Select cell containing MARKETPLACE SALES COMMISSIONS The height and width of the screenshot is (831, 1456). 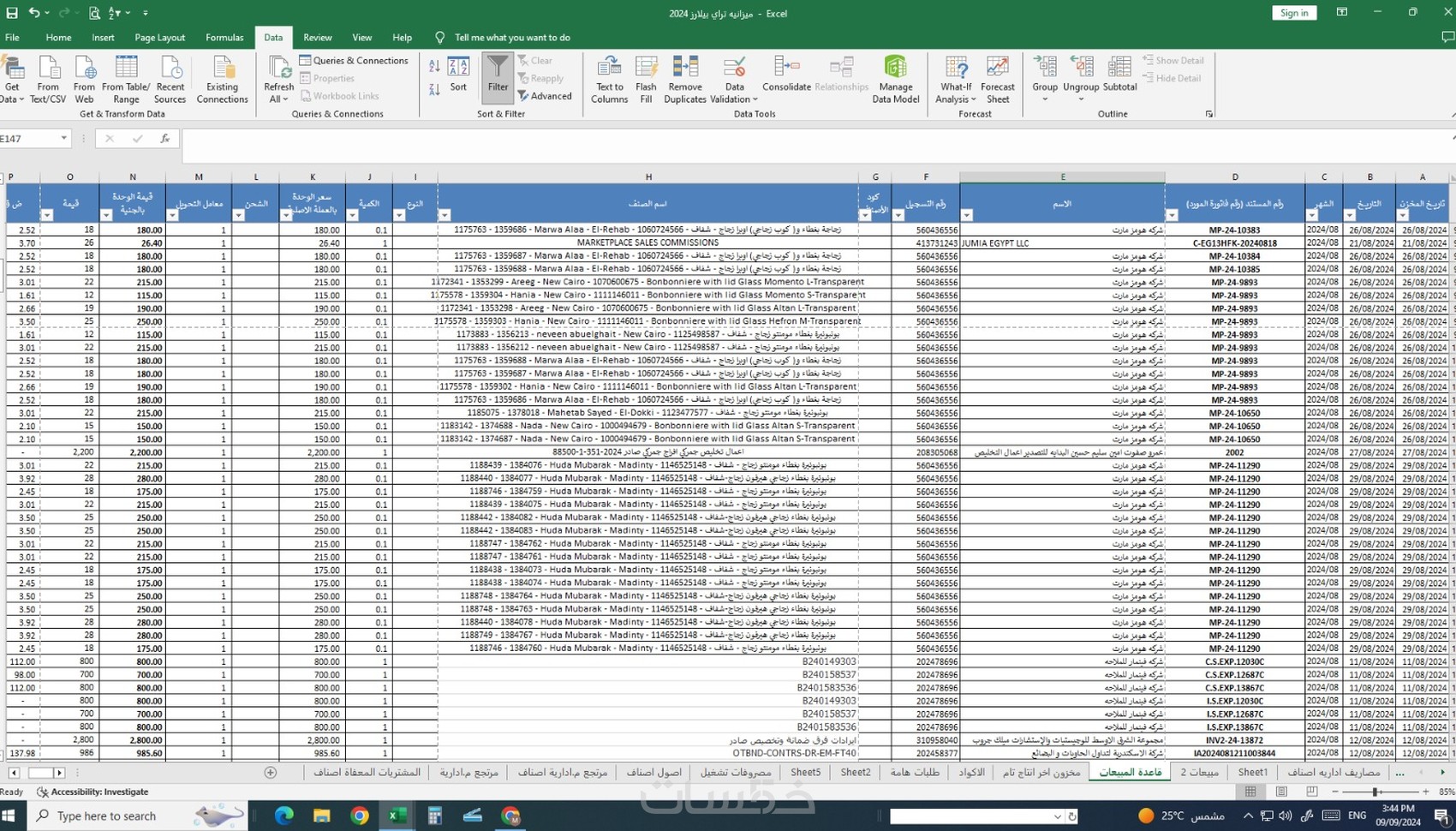[x=647, y=243]
